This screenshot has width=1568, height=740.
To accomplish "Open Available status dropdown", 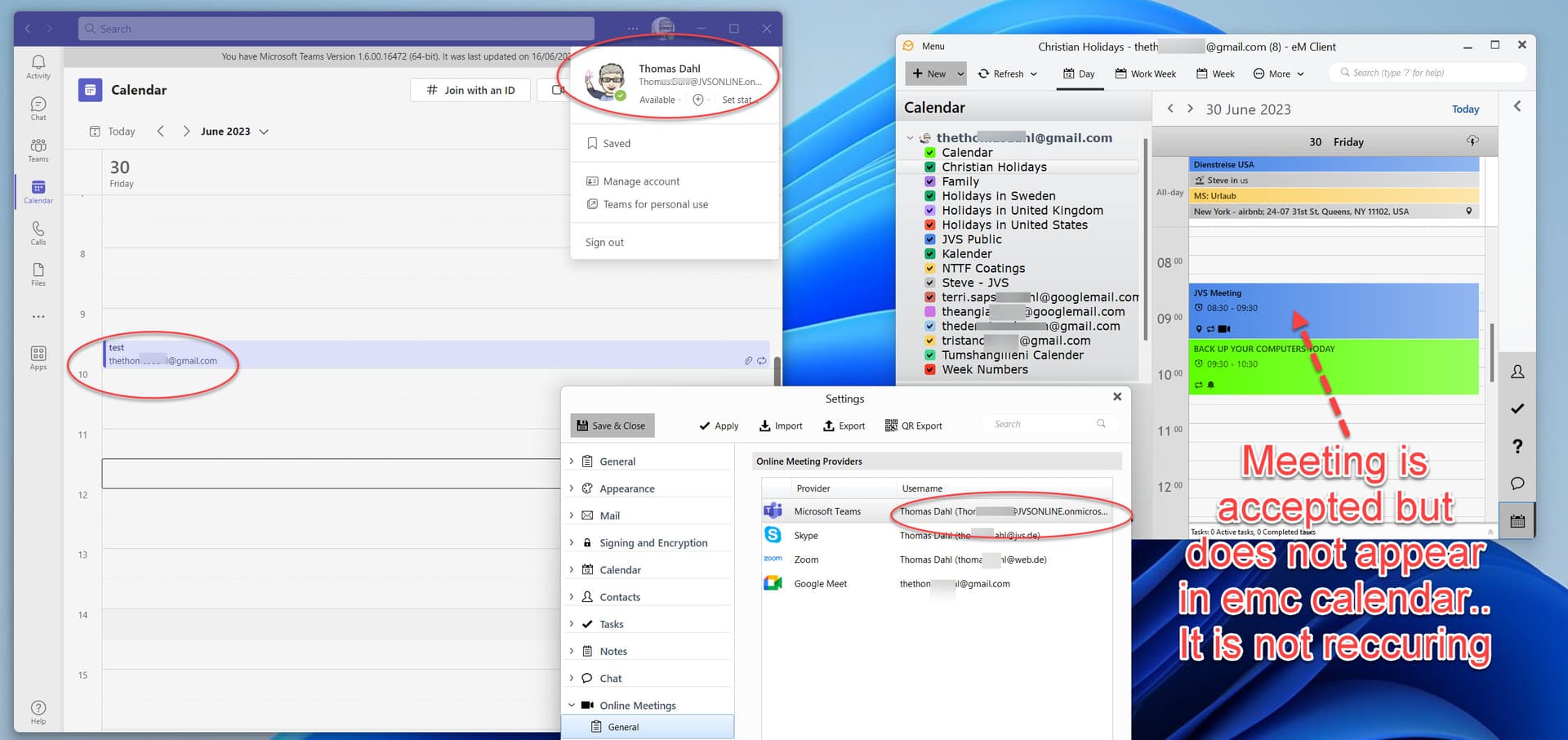I will point(660,100).
